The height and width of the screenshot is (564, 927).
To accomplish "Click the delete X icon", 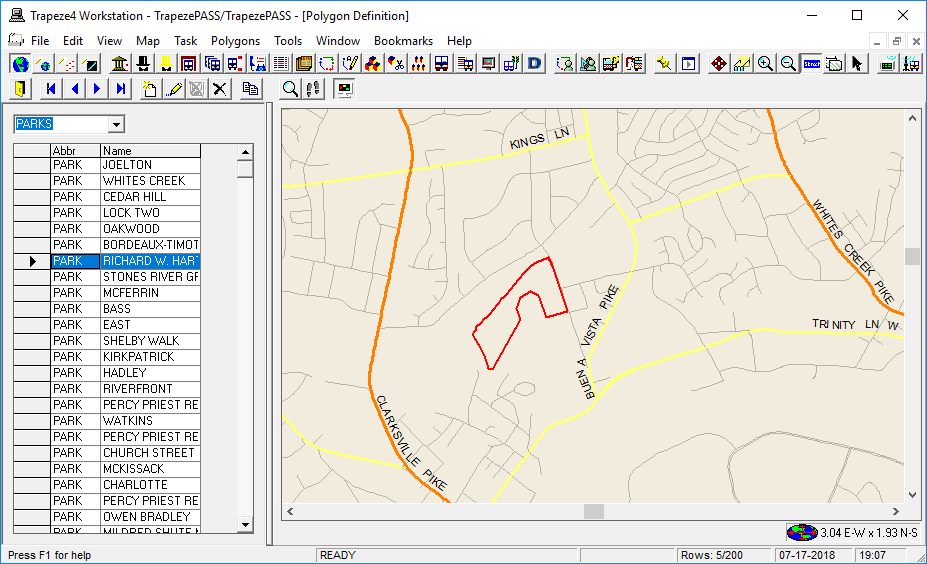I will 220,89.
